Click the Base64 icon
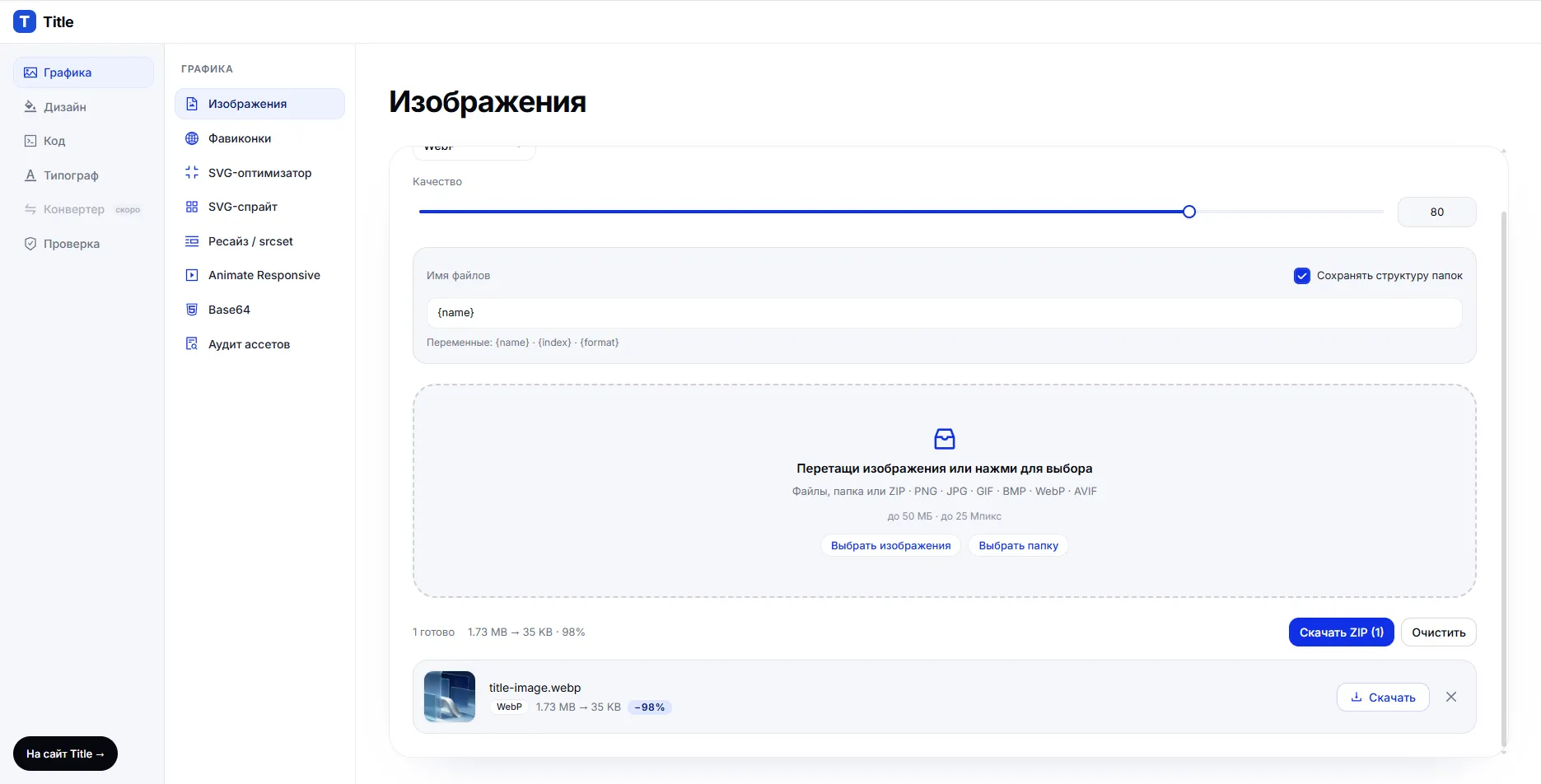1541x784 pixels. (x=192, y=310)
